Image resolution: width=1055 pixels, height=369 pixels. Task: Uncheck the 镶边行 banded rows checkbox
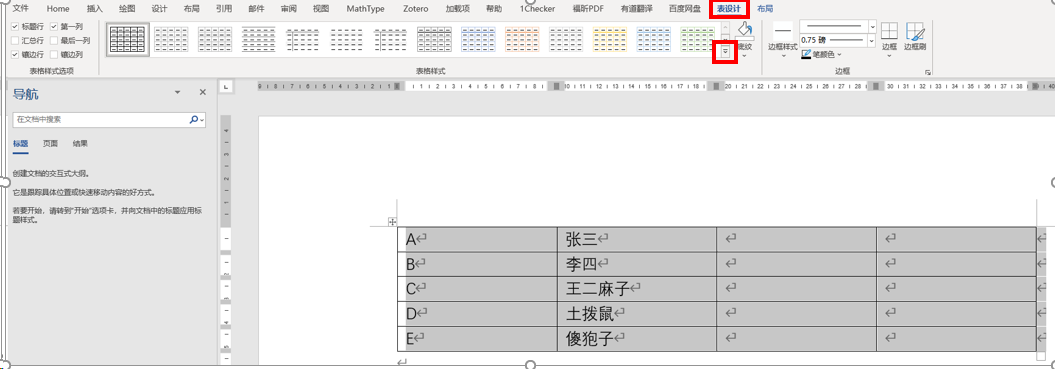click(15, 55)
